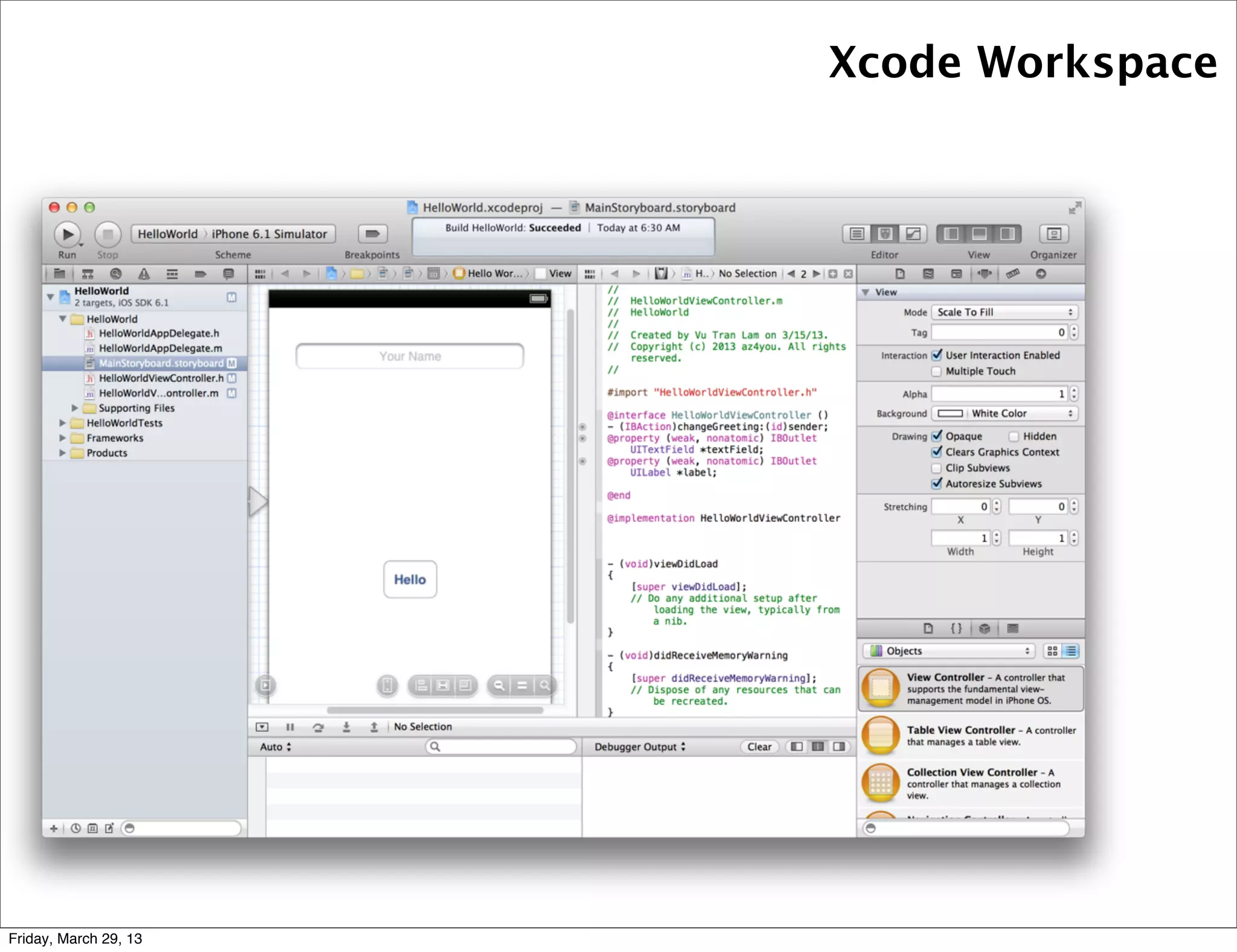
Task: Collapse the HelloWorld group folder
Action: tap(62, 318)
